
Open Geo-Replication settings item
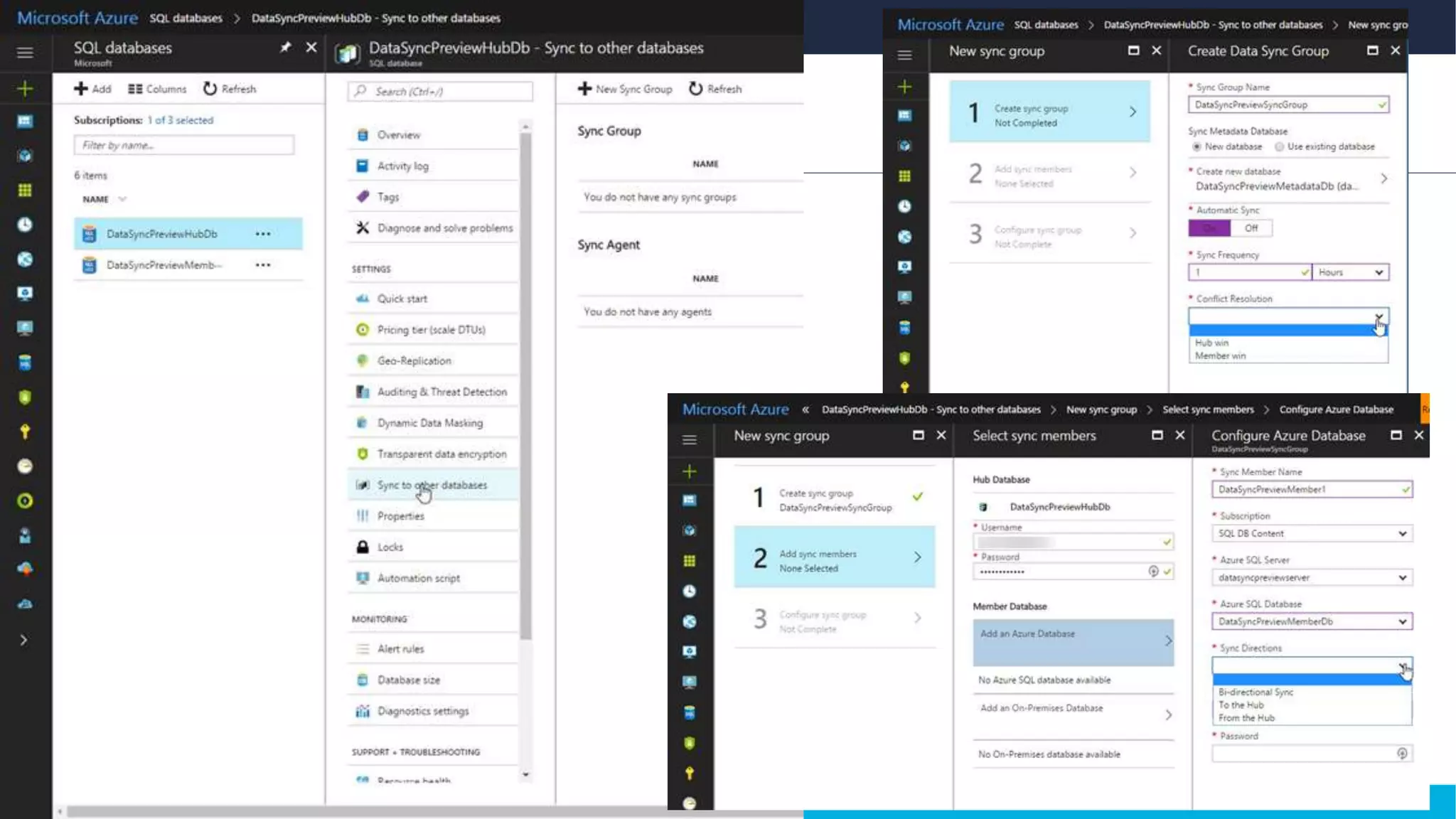pyautogui.click(x=433, y=361)
